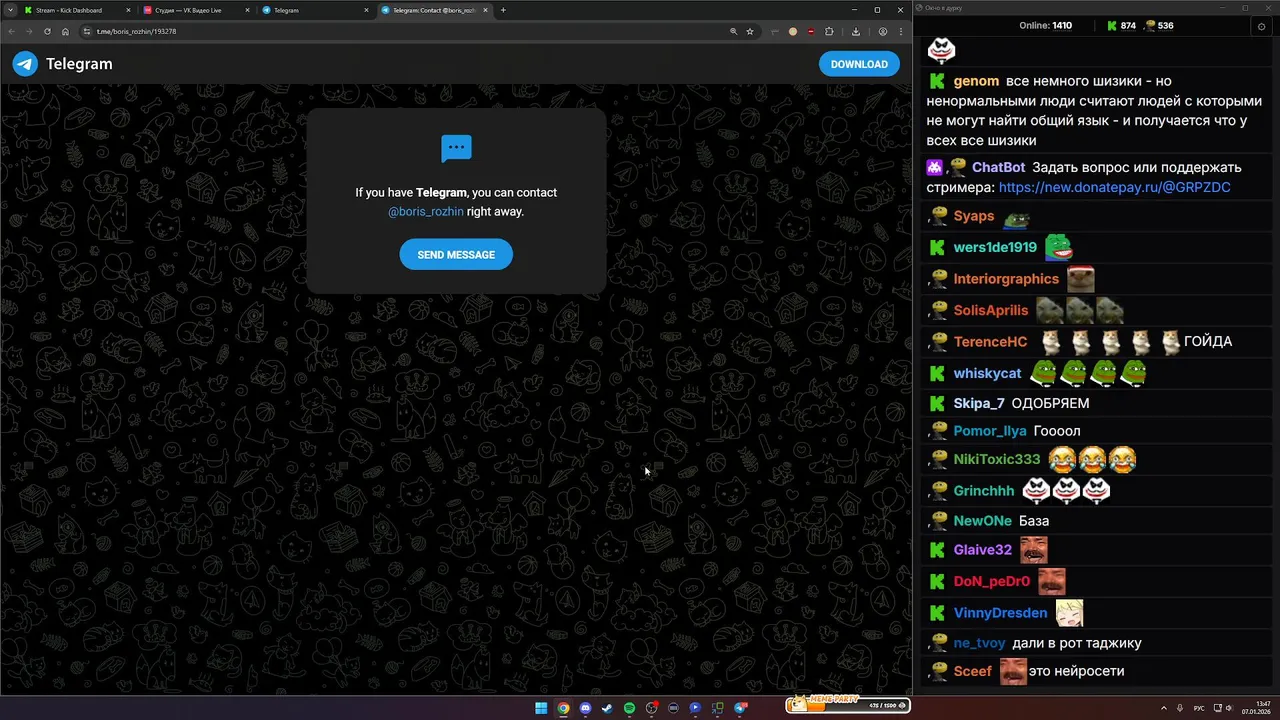Click the blue chat bubble icon on card
This screenshot has width=1280, height=720.
point(456,149)
